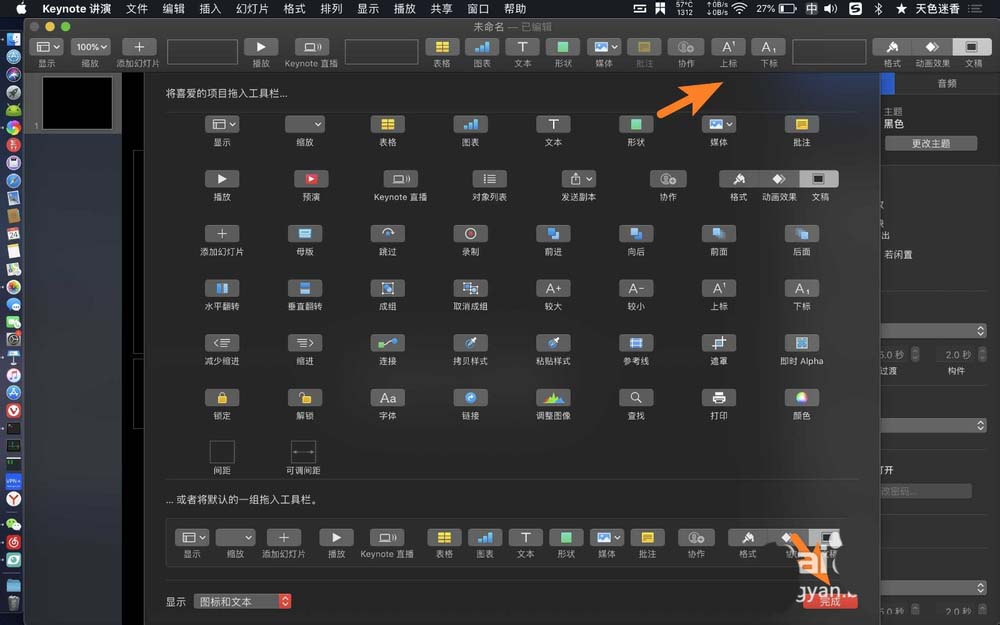Select the 录制 record icon
Image resolution: width=1000 pixels, height=625 pixels.
[470, 234]
